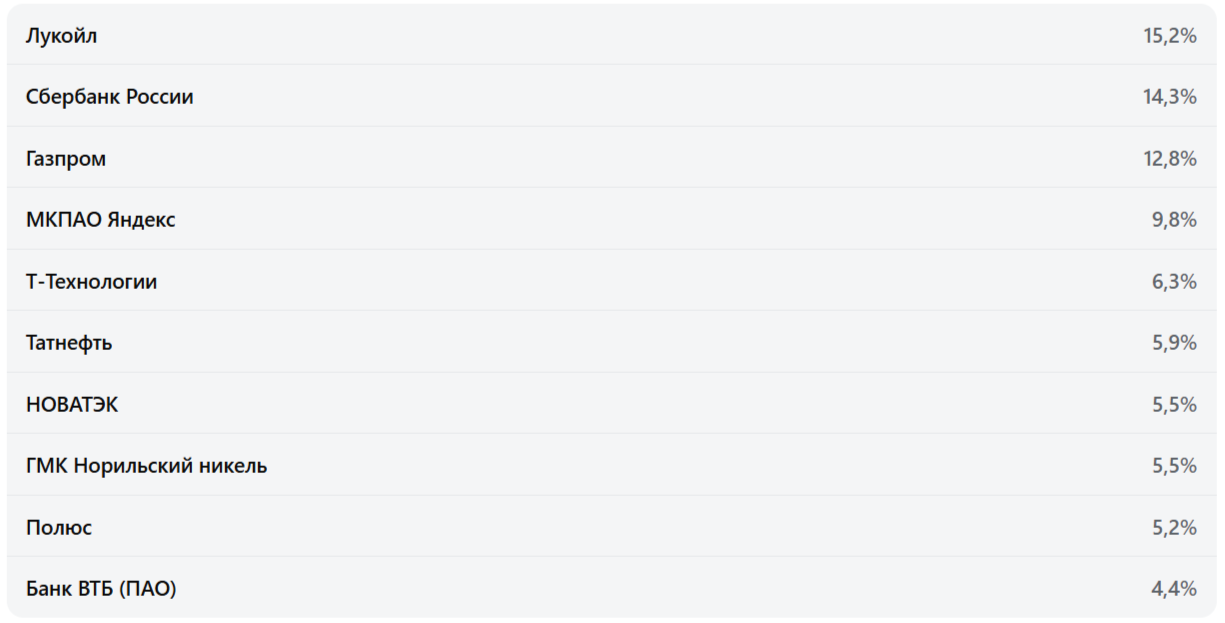This screenshot has width=1225, height=623.
Task: Click the 15,2% share value
Action: coord(1170,36)
